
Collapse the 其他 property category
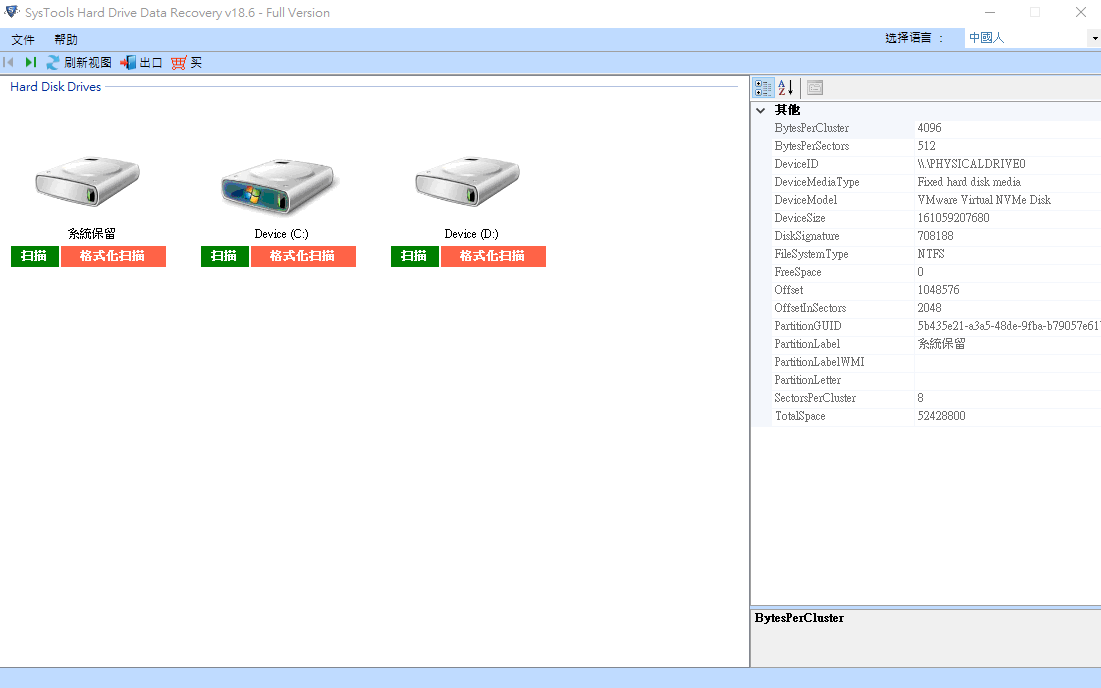coord(760,110)
